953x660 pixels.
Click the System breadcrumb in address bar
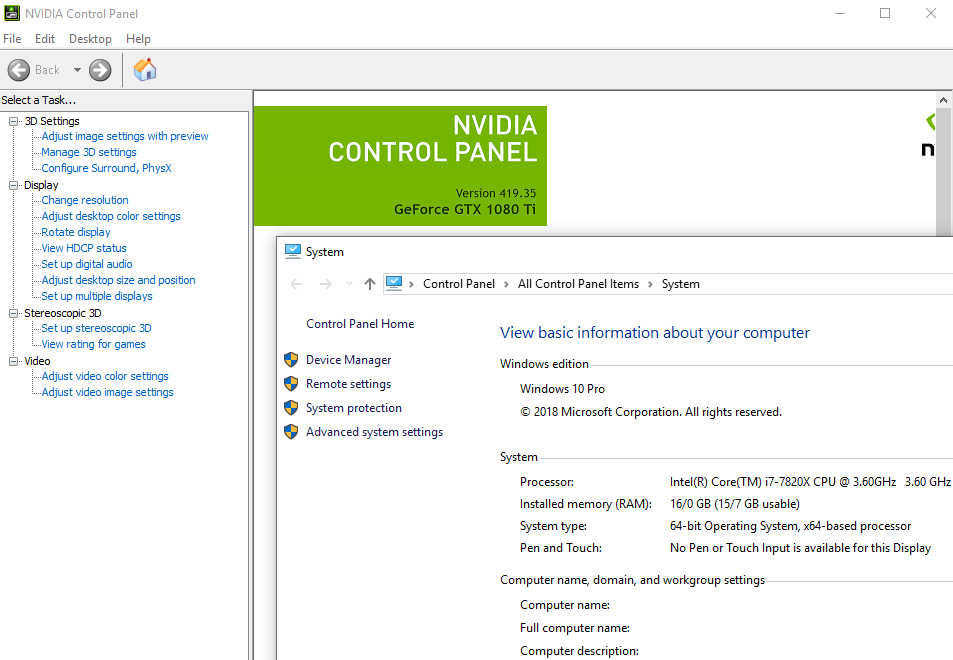(681, 284)
